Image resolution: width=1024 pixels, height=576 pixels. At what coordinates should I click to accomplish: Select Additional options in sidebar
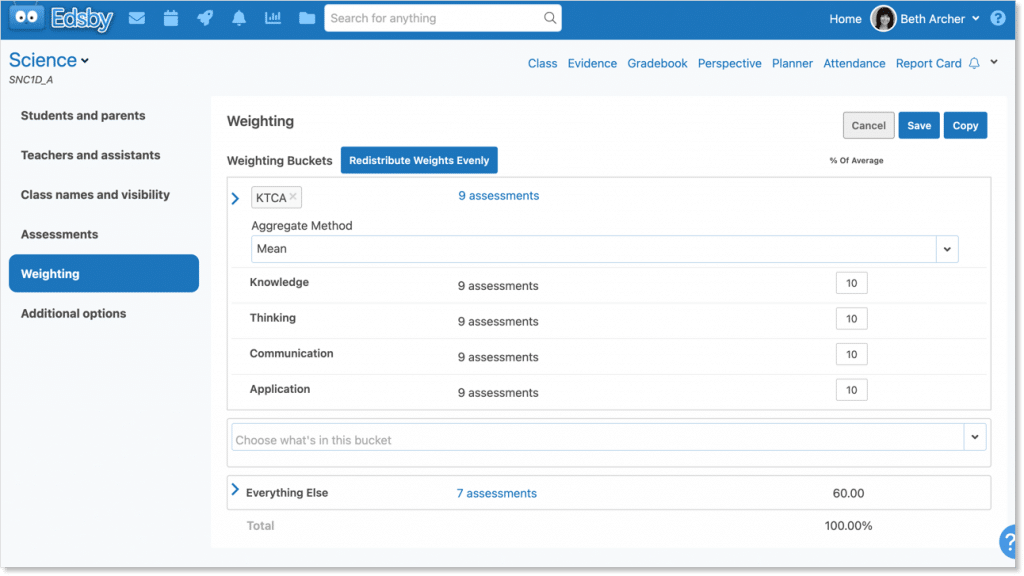[74, 313]
